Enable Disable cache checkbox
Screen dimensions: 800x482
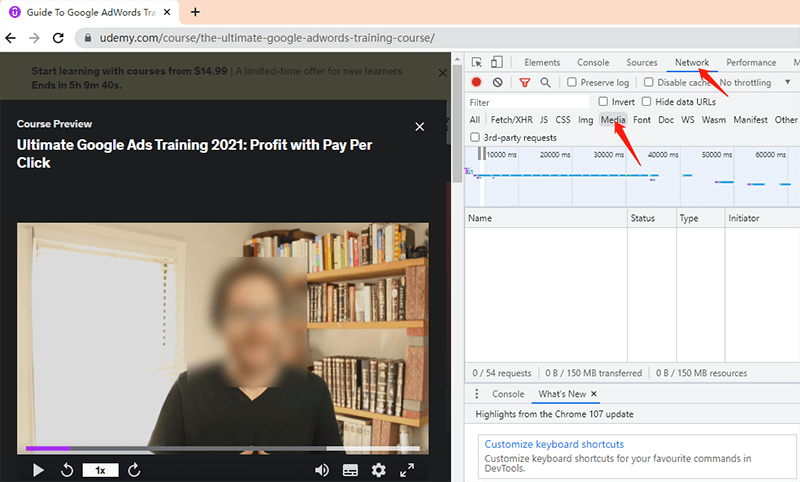click(648, 82)
